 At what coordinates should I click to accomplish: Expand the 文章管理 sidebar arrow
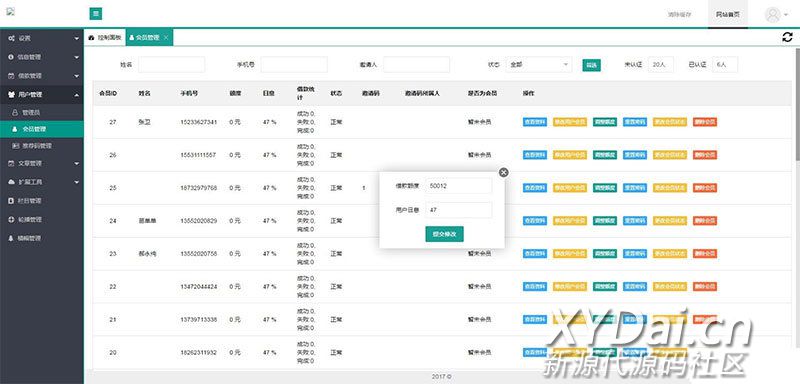77,163
